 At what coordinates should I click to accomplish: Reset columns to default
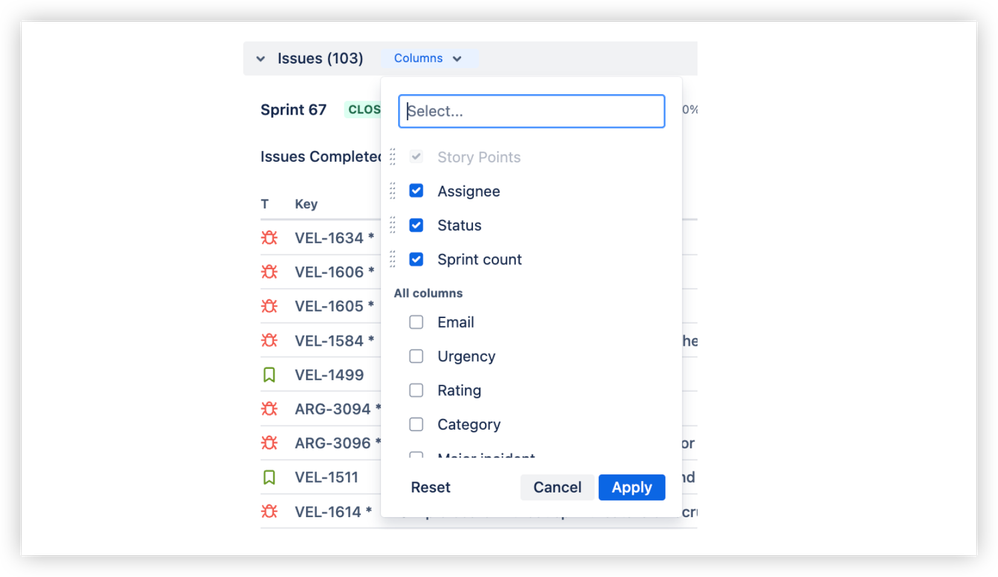tap(430, 487)
